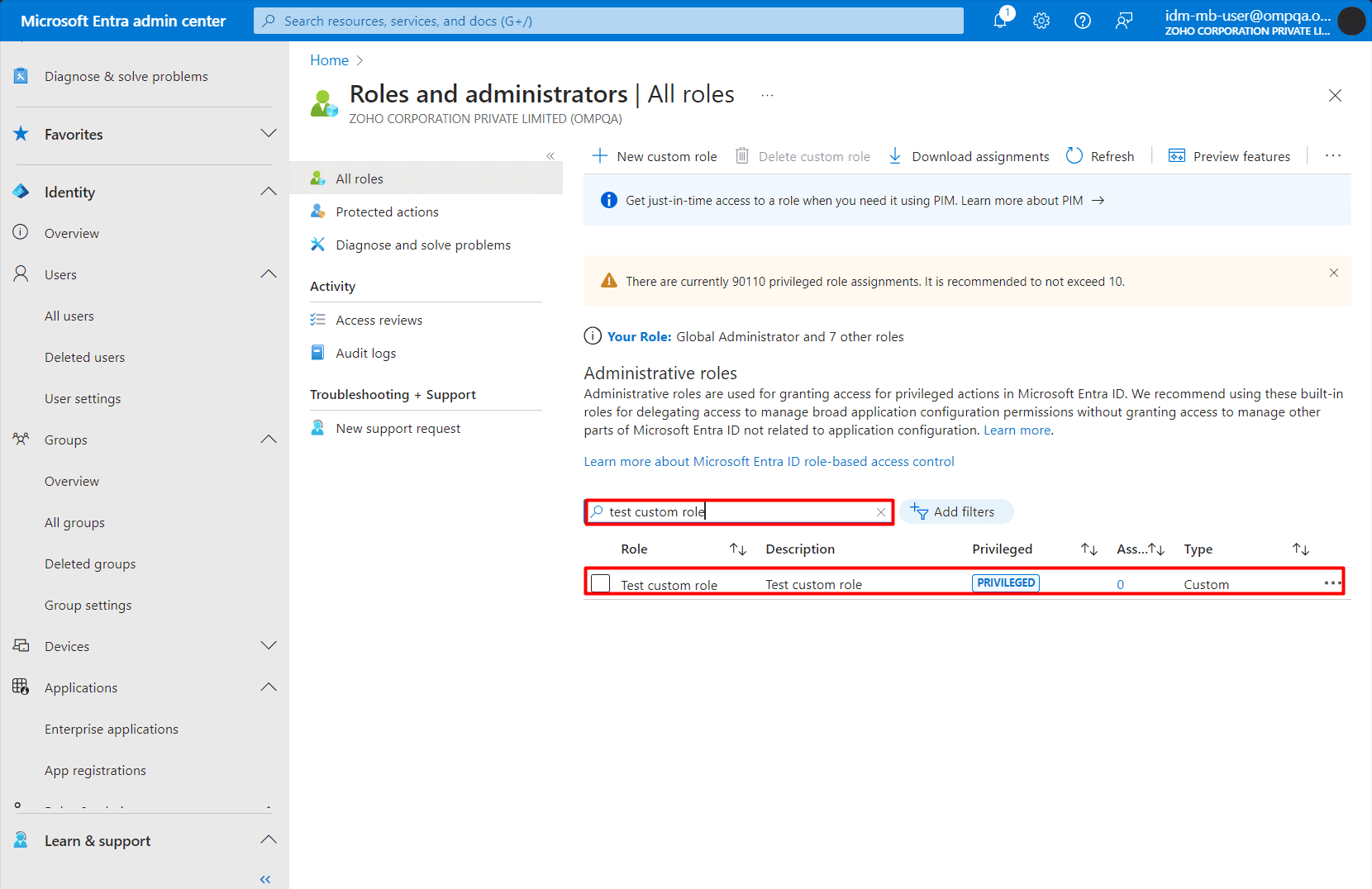The width and height of the screenshot is (1372, 889).
Task: Open the settings gear
Action: coord(1041,21)
